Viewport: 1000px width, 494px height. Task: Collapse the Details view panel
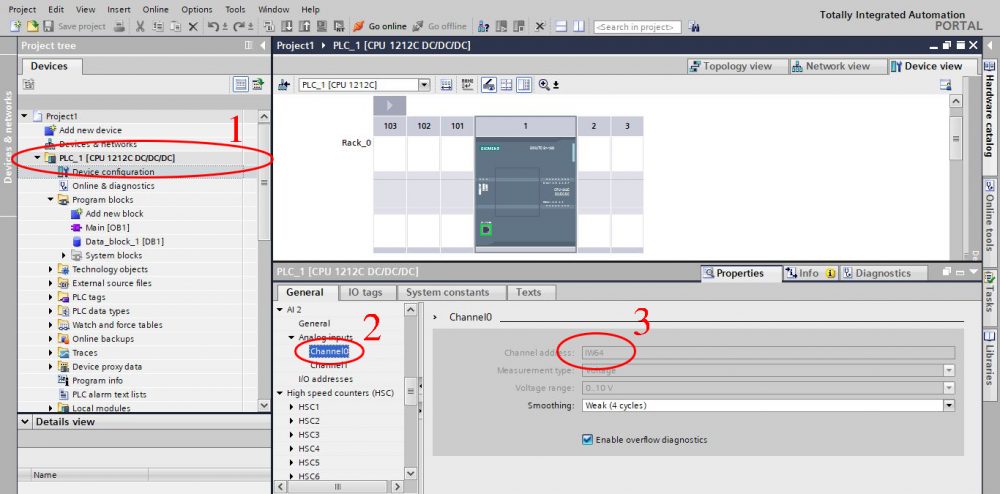tap(25, 421)
